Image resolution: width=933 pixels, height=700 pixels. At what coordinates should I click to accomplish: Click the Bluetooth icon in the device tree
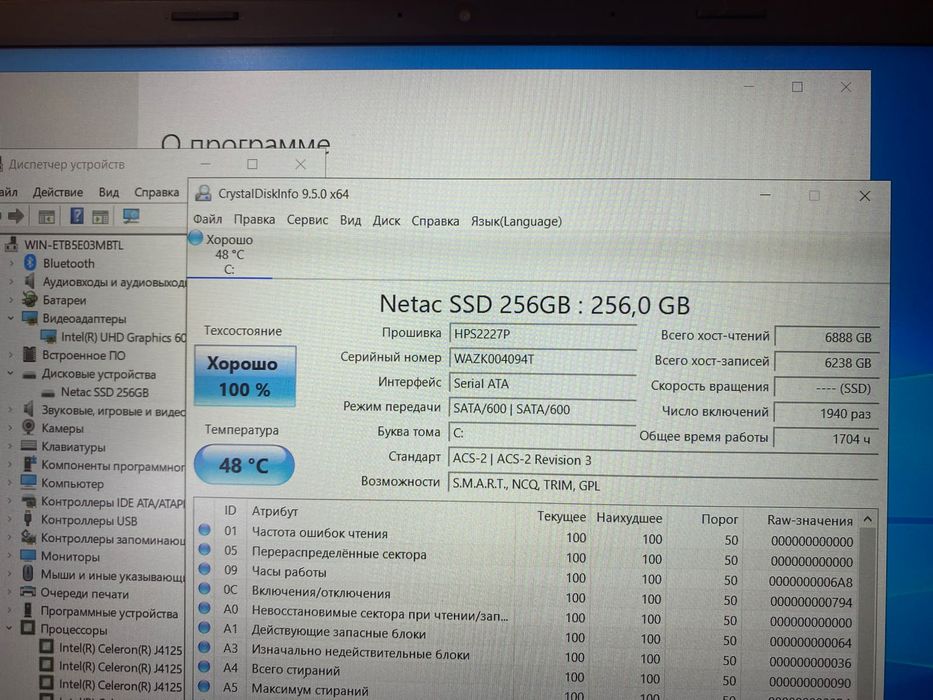[x=30, y=262]
